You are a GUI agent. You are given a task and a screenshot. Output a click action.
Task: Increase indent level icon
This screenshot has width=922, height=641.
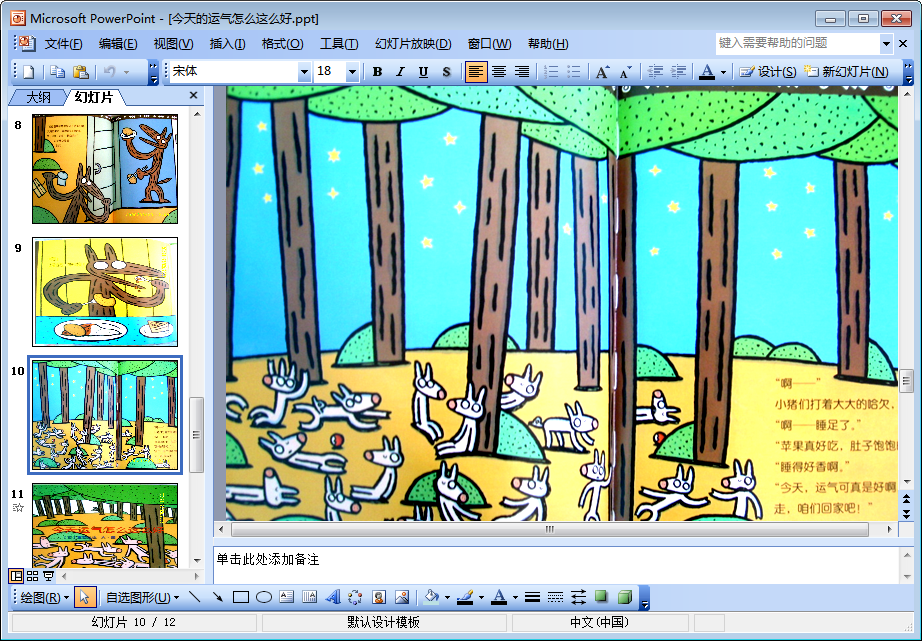tap(678, 72)
